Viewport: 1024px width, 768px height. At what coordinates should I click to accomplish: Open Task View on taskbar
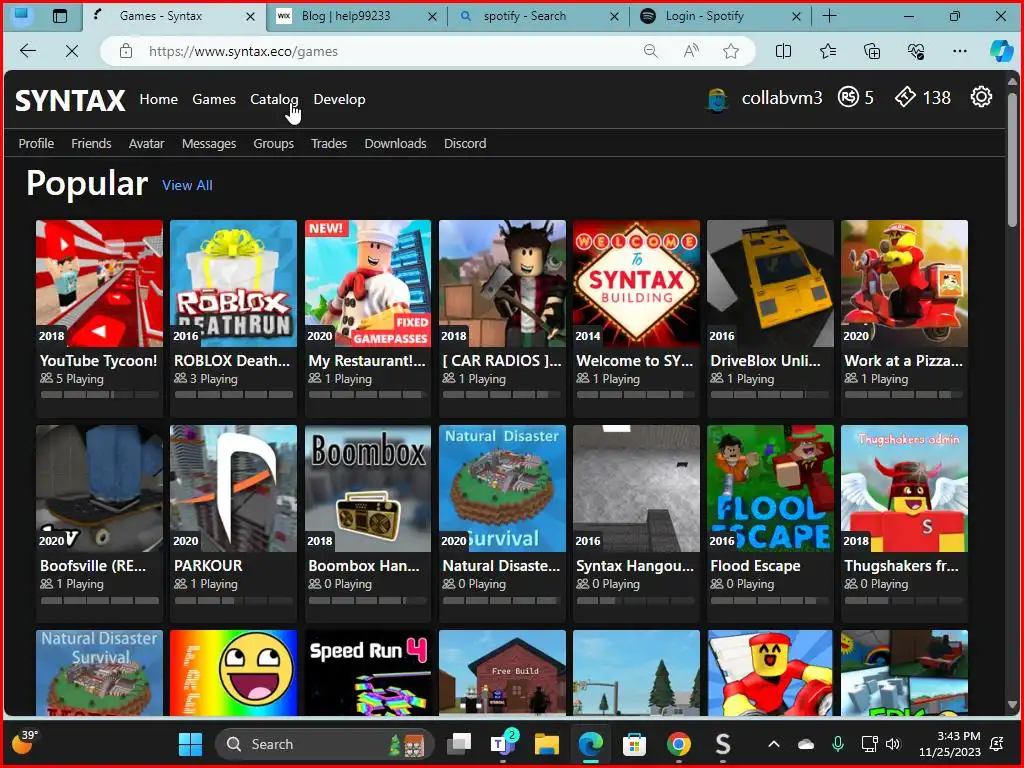tap(459, 744)
